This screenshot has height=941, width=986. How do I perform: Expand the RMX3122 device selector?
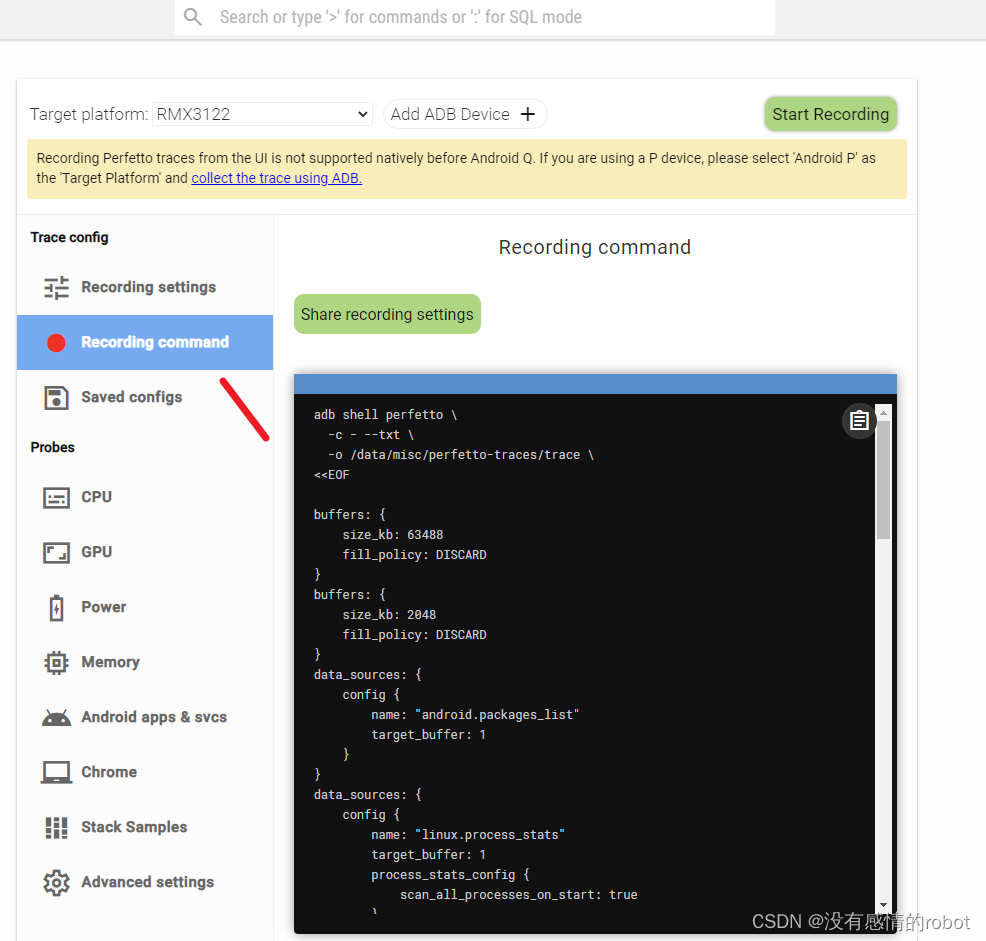tap(262, 114)
